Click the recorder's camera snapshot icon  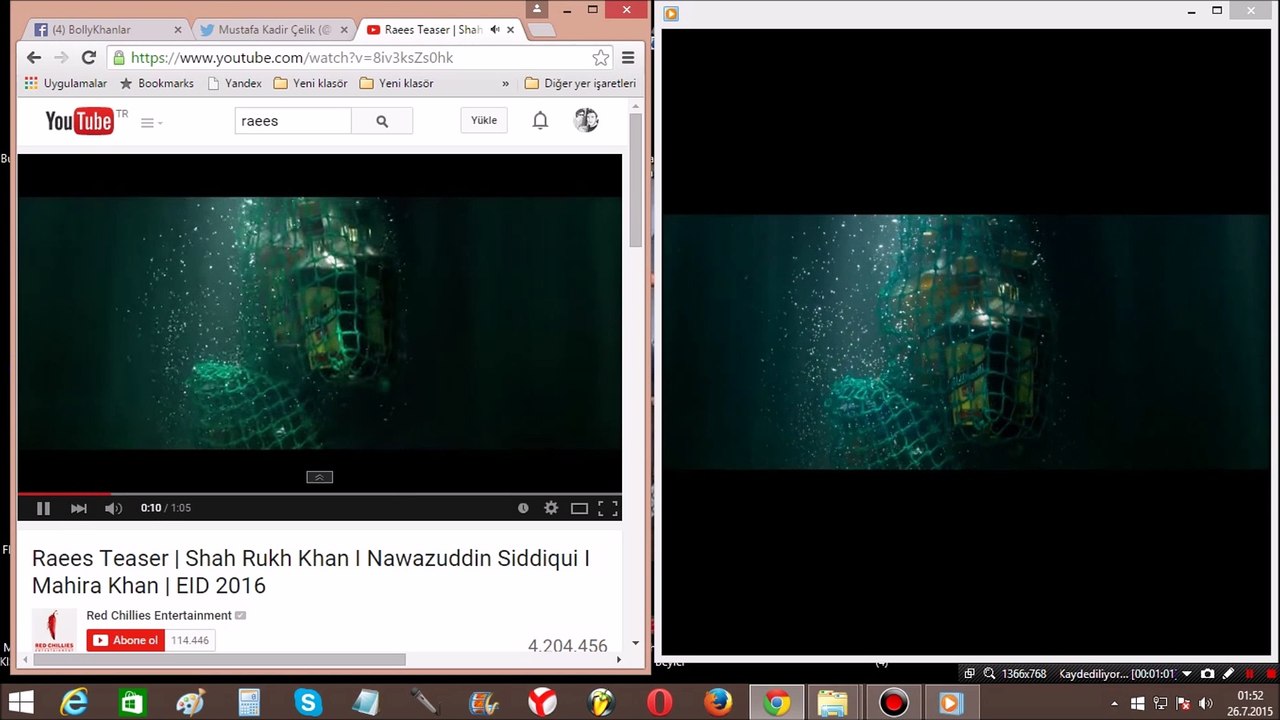coord(1207,674)
